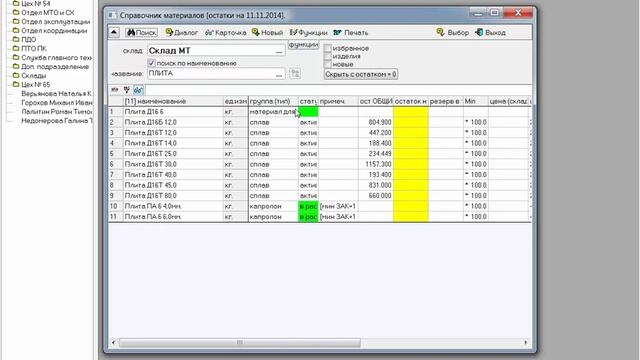
Task: Click the collapse arrow button left of Поиск
Action: [114, 32]
